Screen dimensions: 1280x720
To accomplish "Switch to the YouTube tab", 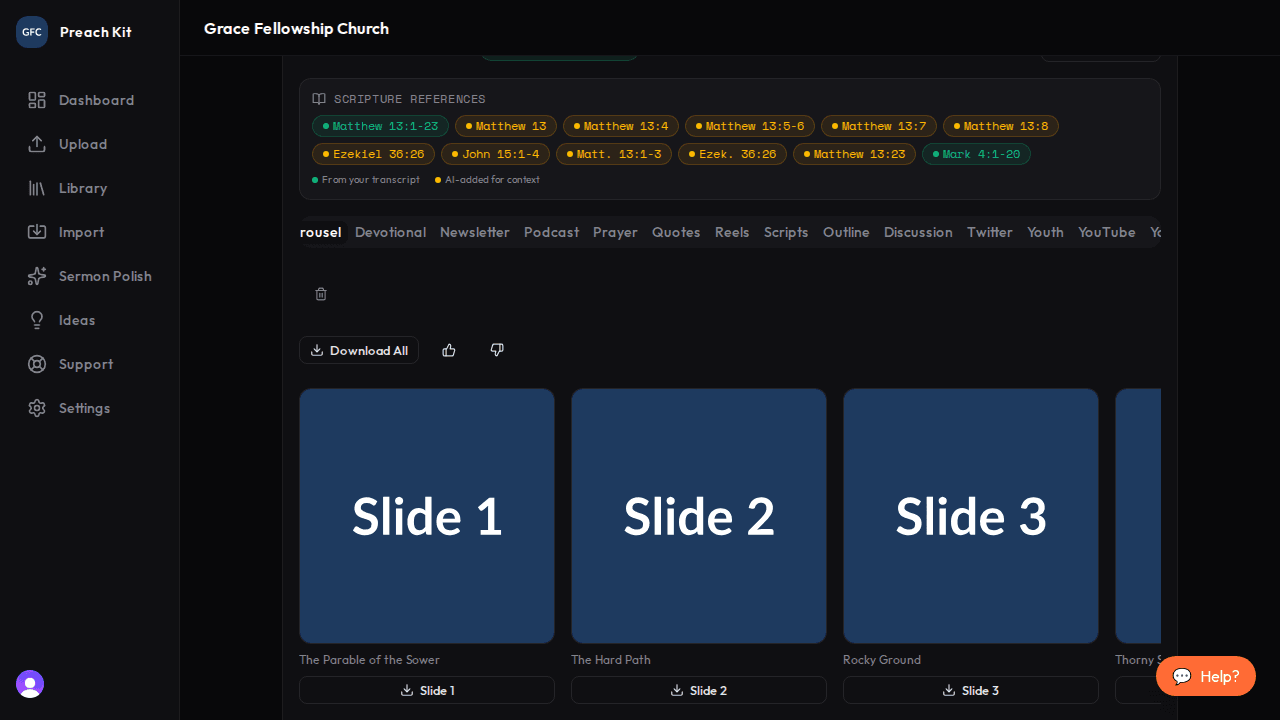I will click(1106, 232).
